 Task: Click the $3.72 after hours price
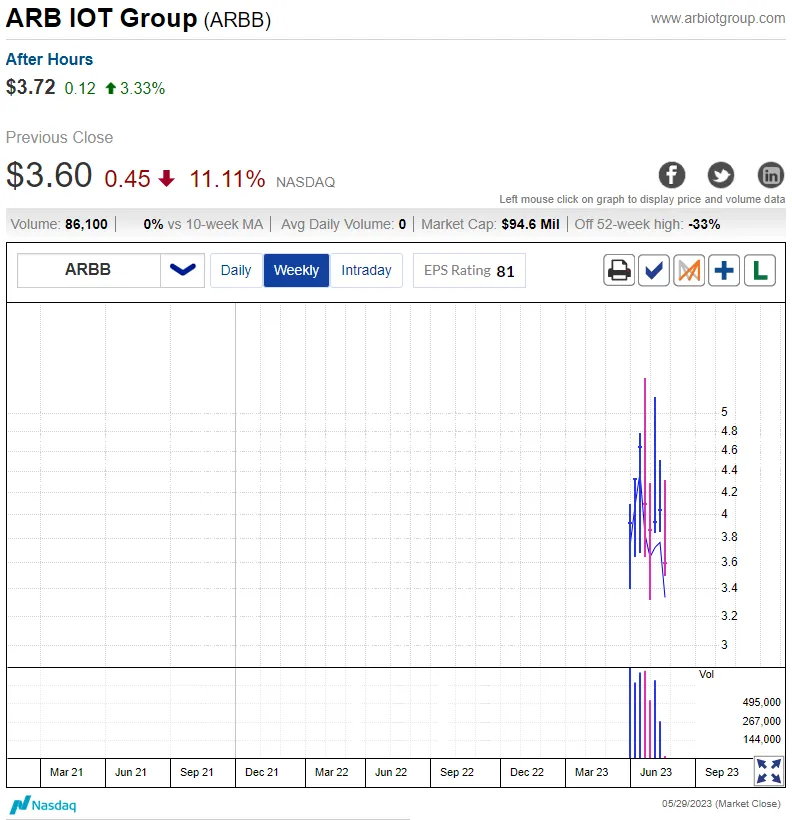[x=30, y=87]
